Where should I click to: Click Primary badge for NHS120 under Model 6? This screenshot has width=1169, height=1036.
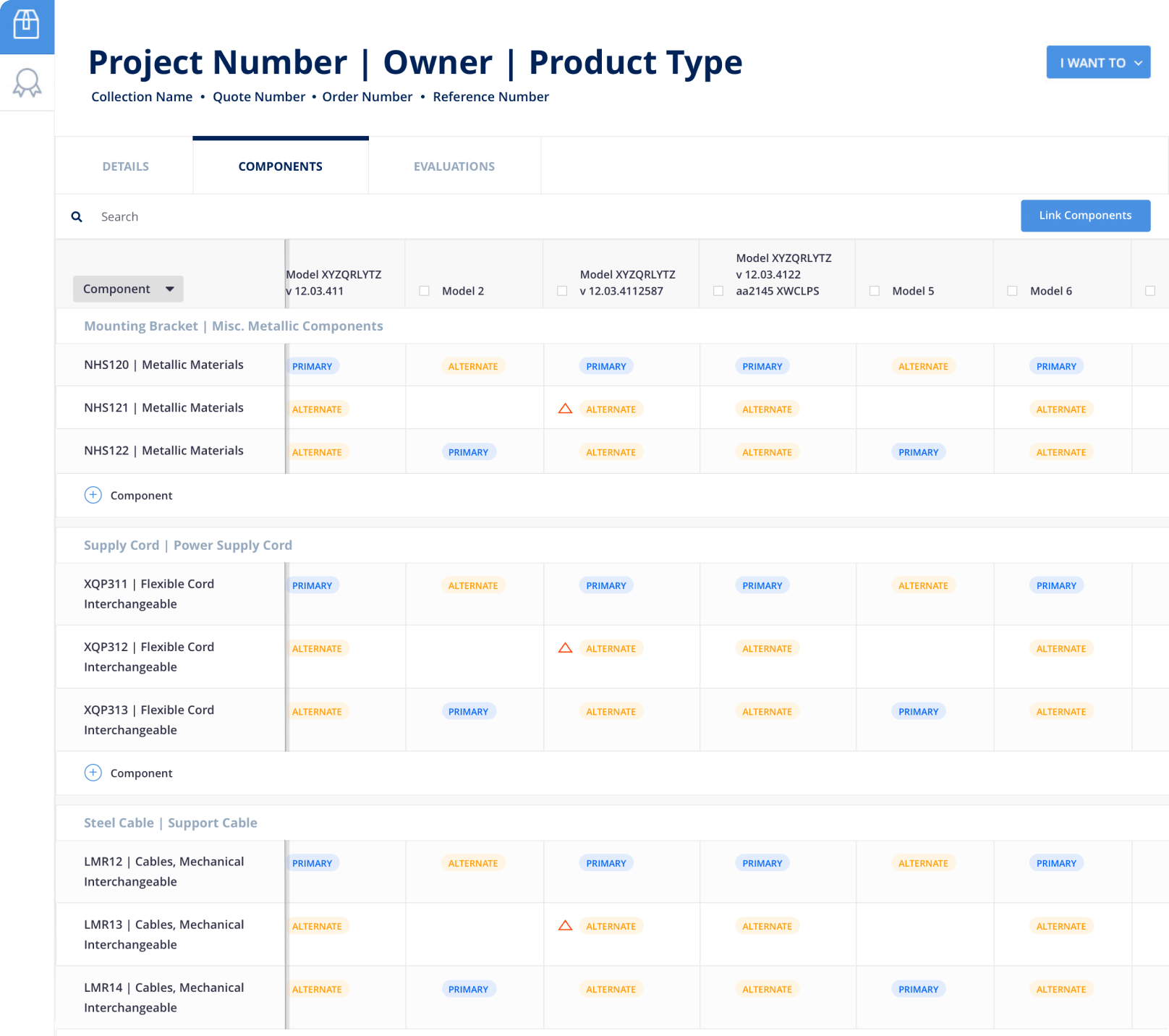(1056, 366)
